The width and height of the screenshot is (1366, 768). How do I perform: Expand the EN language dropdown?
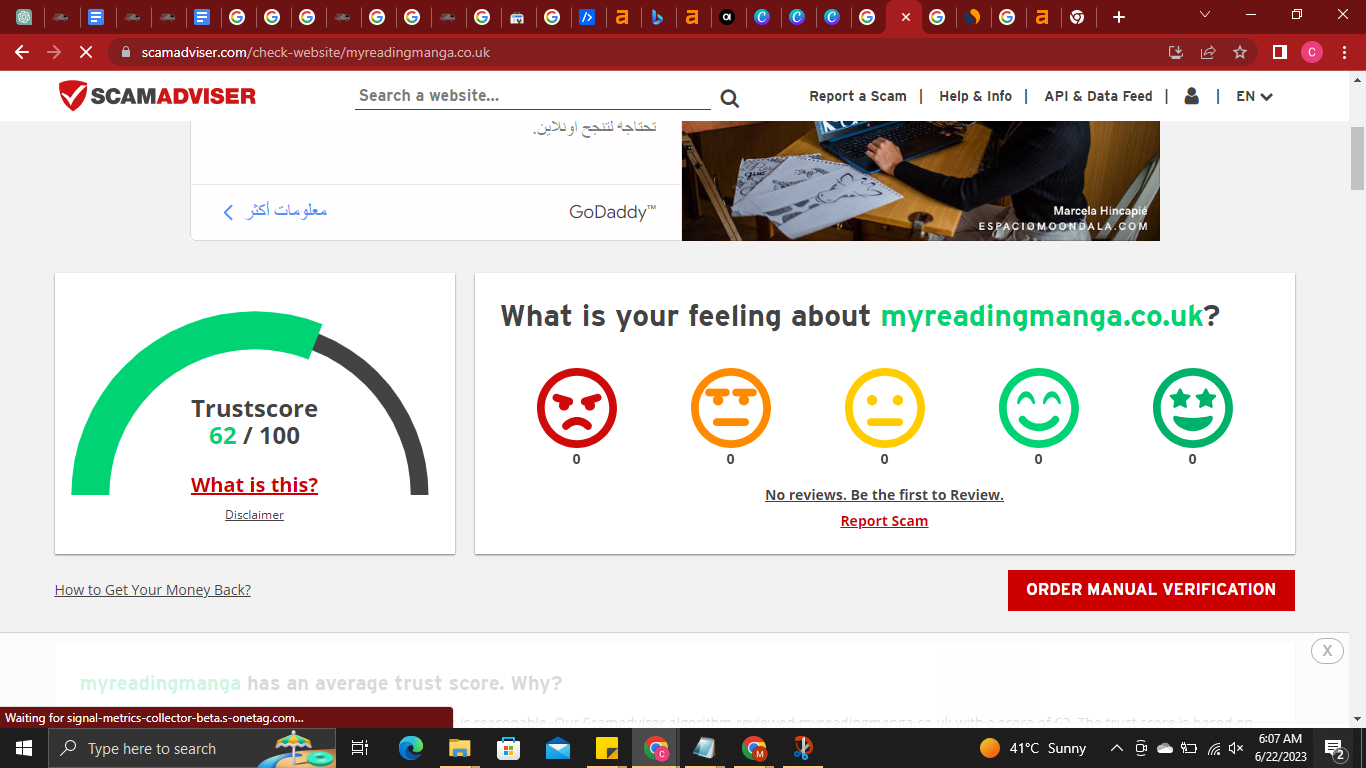coord(1254,96)
